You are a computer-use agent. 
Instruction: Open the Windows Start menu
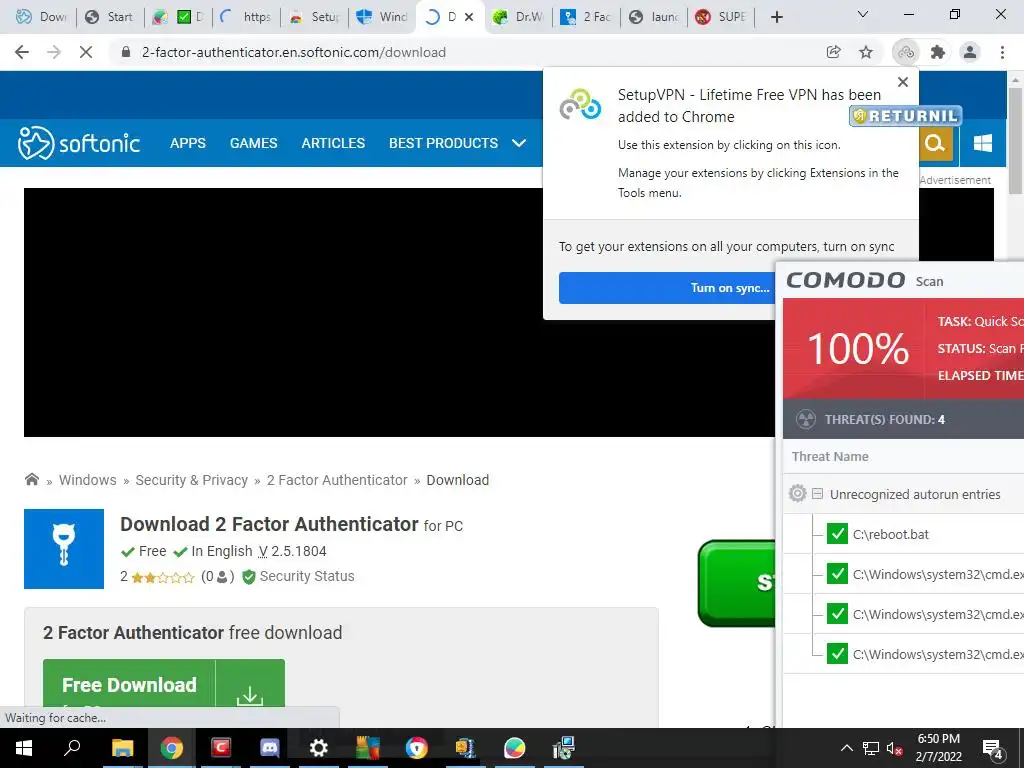pyautogui.click(x=24, y=748)
